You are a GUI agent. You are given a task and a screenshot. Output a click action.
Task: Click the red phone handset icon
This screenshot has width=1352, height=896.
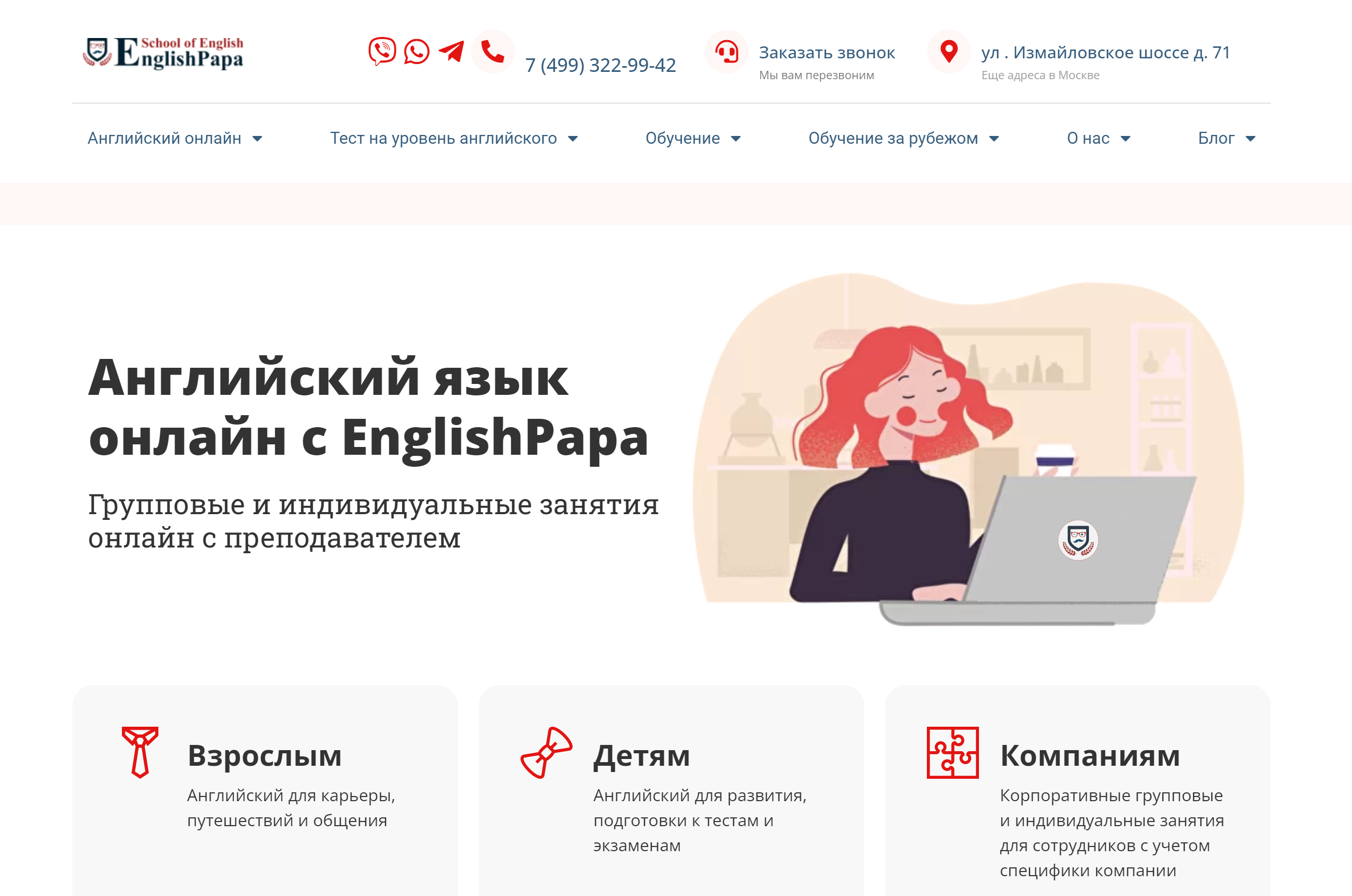491,52
